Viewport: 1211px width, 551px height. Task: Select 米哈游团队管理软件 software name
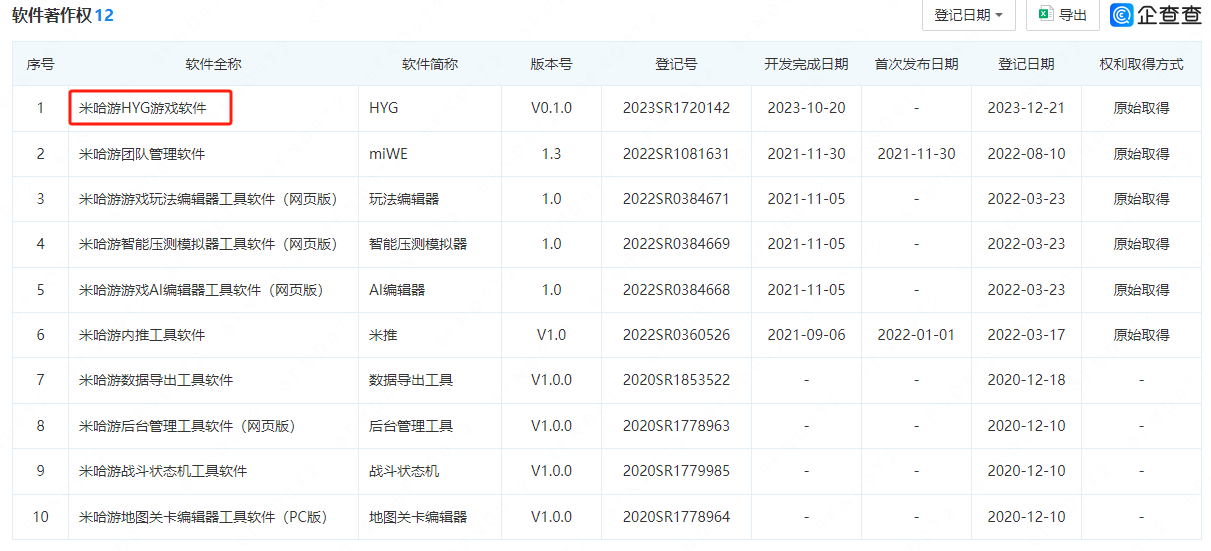pyautogui.click(x=142, y=154)
